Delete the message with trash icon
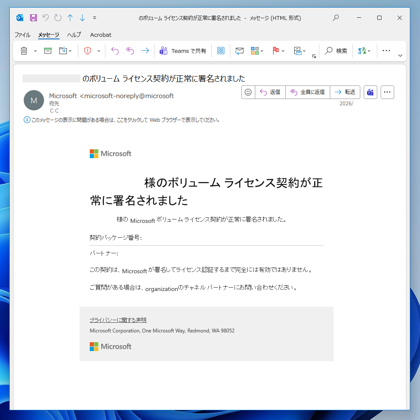420x420 pixels. click(x=24, y=51)
